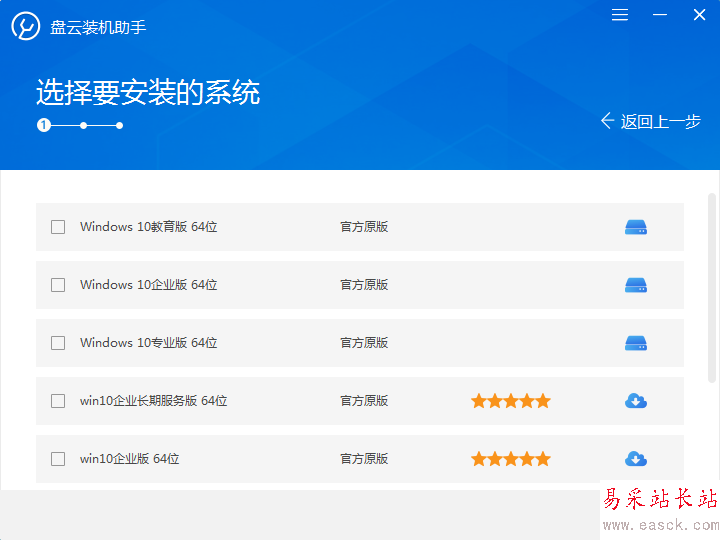Image resolution: width=720 pixels, height=540 pixels.
Task: Click the local disk icon for Windows 10企业版
Action: pos(636,285)
